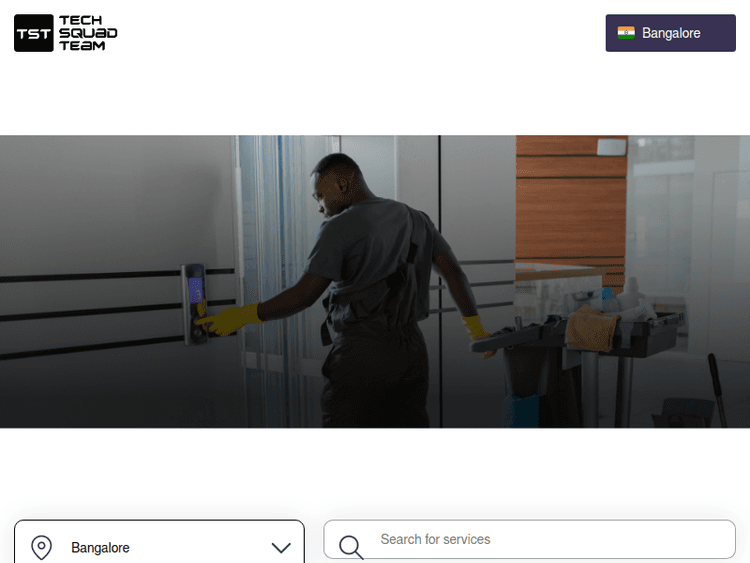750x563 pixels.
Task: Click the magnifying glass search icon
Action: tap(352, 547)
